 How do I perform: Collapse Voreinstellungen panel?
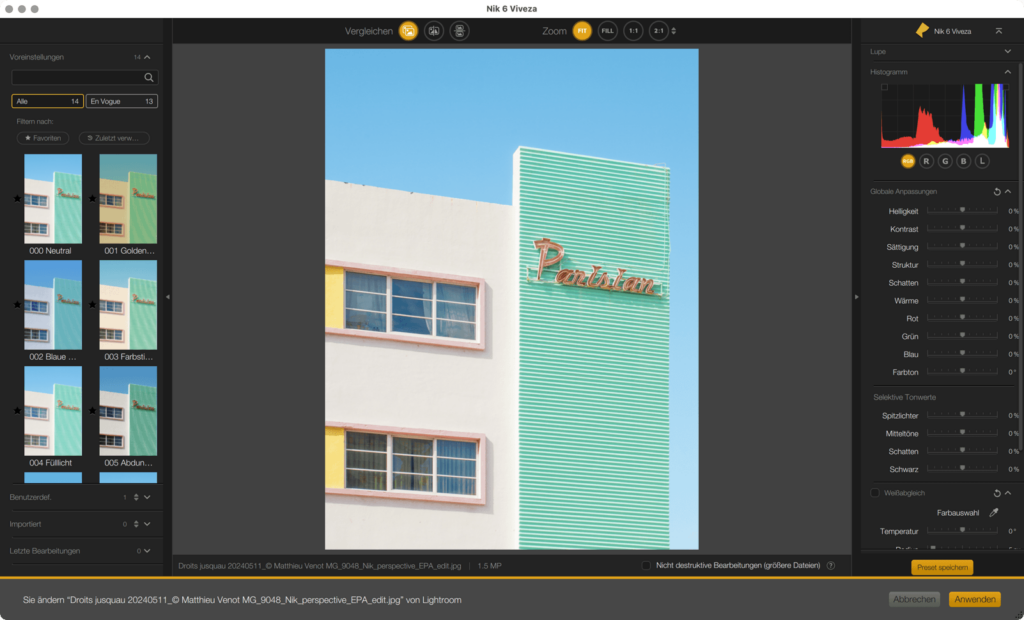coord(147,57)
